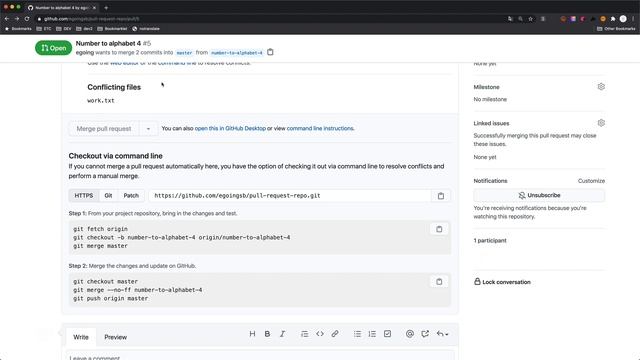The image size is (640, 360).
Task: Expand merge method dropdown arrow
Action: 148,129
